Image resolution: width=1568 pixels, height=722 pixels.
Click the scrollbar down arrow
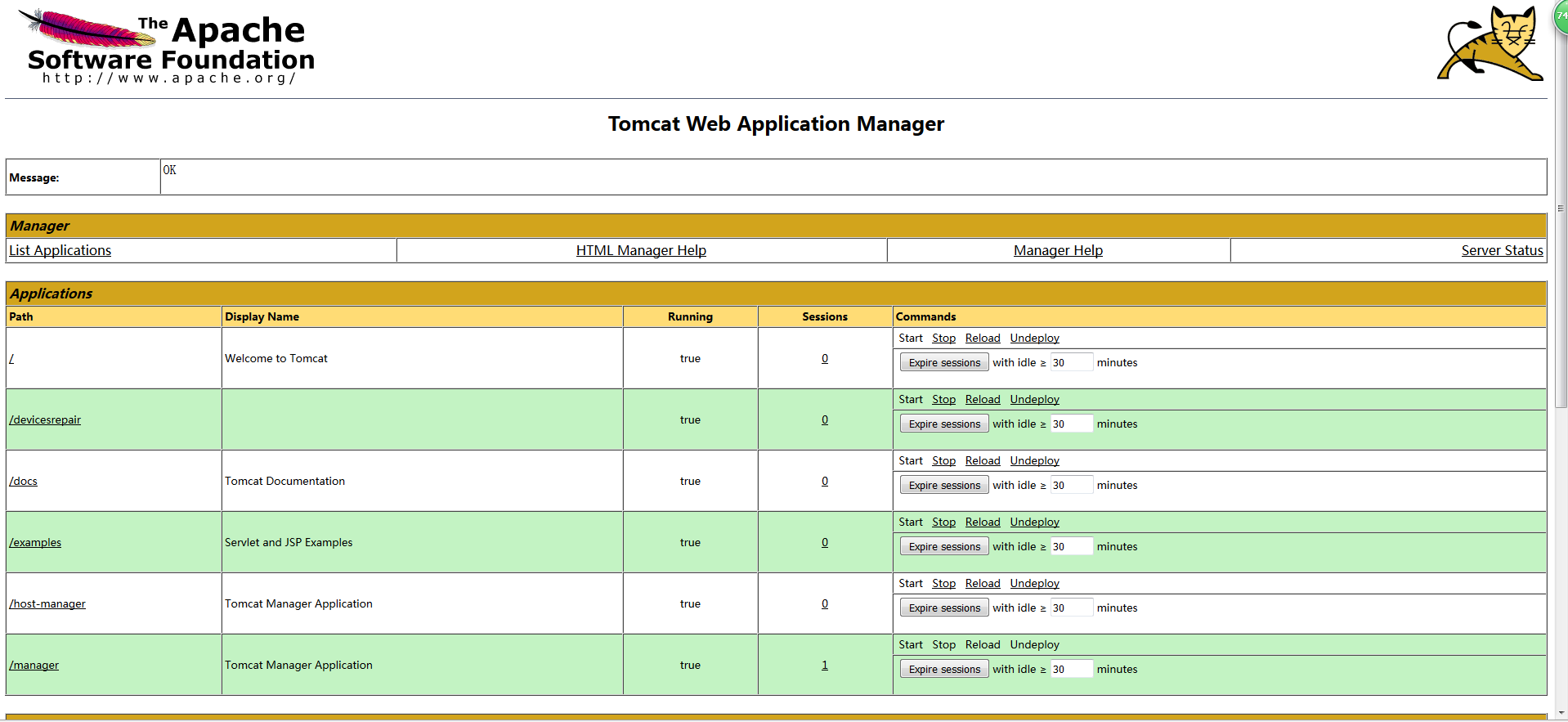click(x=1561, y=715)
